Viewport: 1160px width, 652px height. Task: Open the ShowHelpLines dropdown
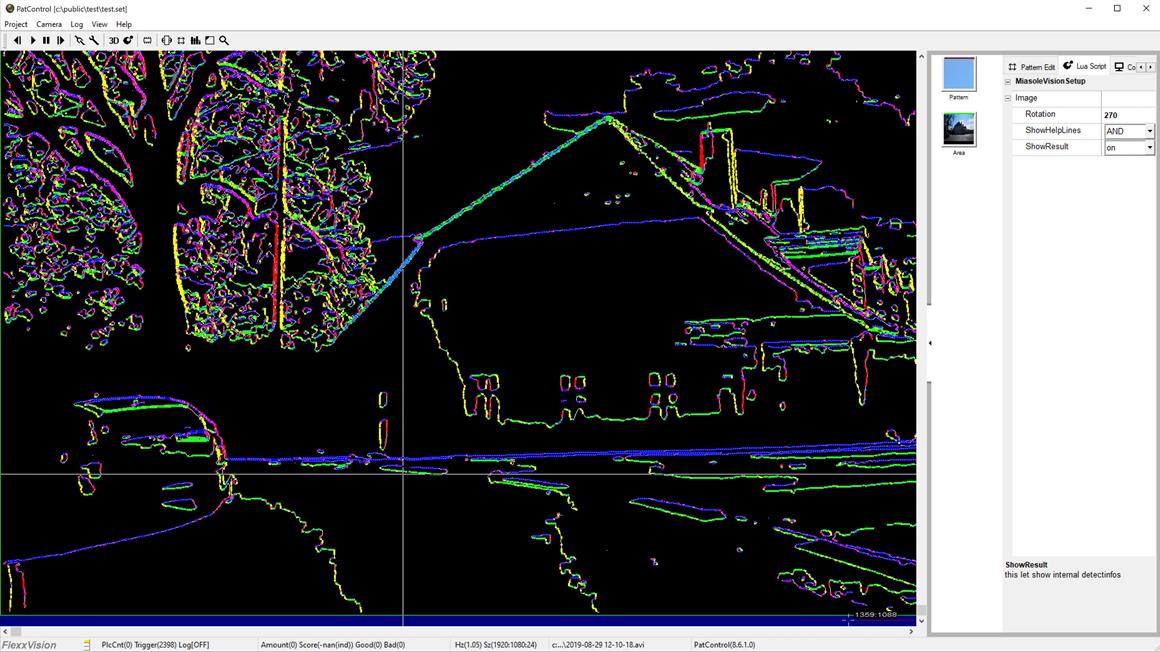1149,131
